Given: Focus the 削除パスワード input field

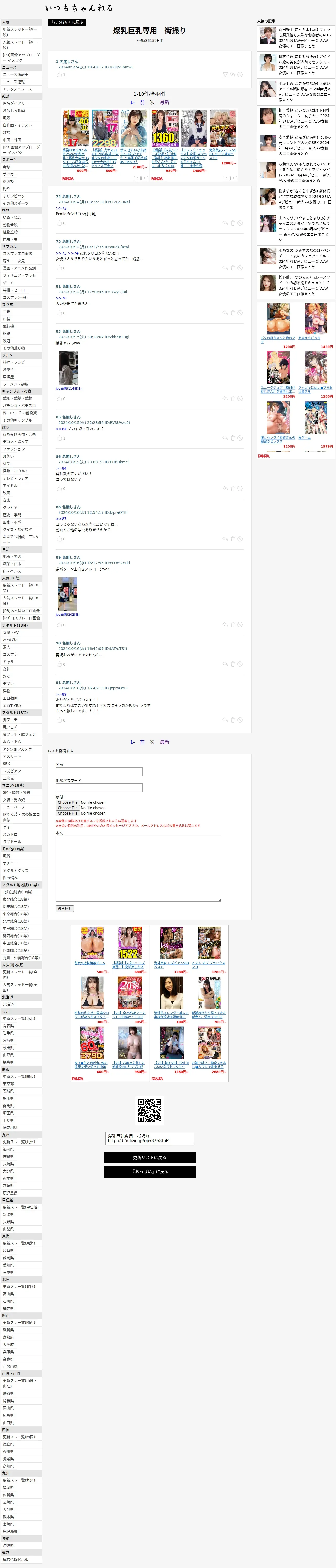Looking at the screenshot, I should (x=99, y=788).
